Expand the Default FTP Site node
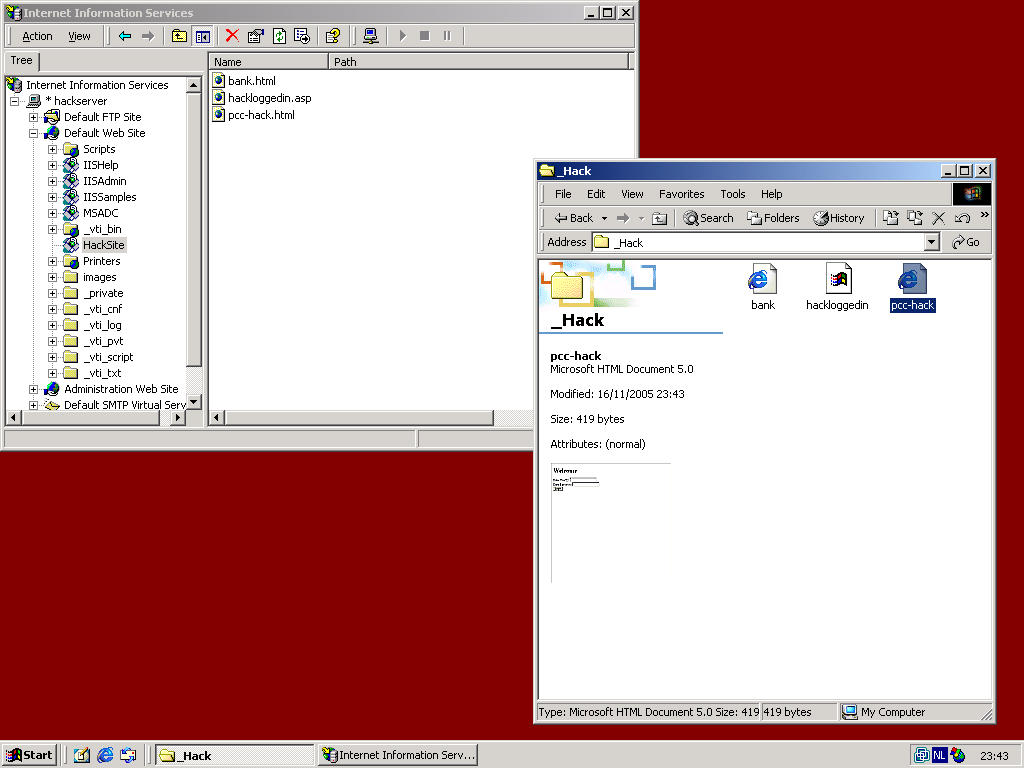The image size is (1024, 768). coord(33,118)
